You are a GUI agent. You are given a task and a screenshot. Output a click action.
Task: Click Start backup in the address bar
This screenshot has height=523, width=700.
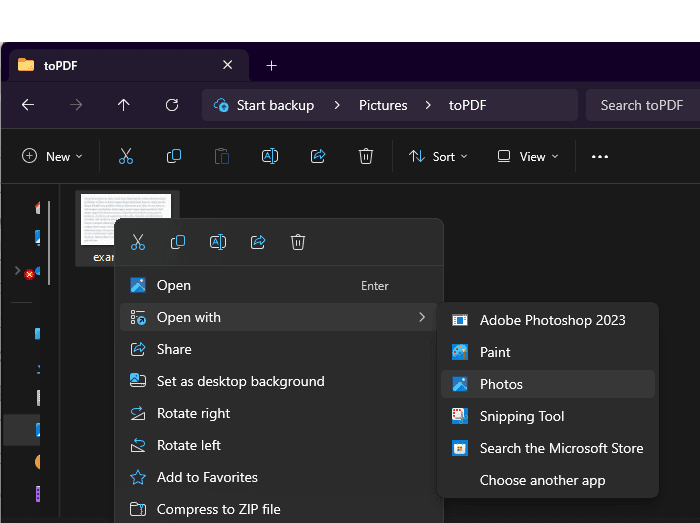click(275, 105)
